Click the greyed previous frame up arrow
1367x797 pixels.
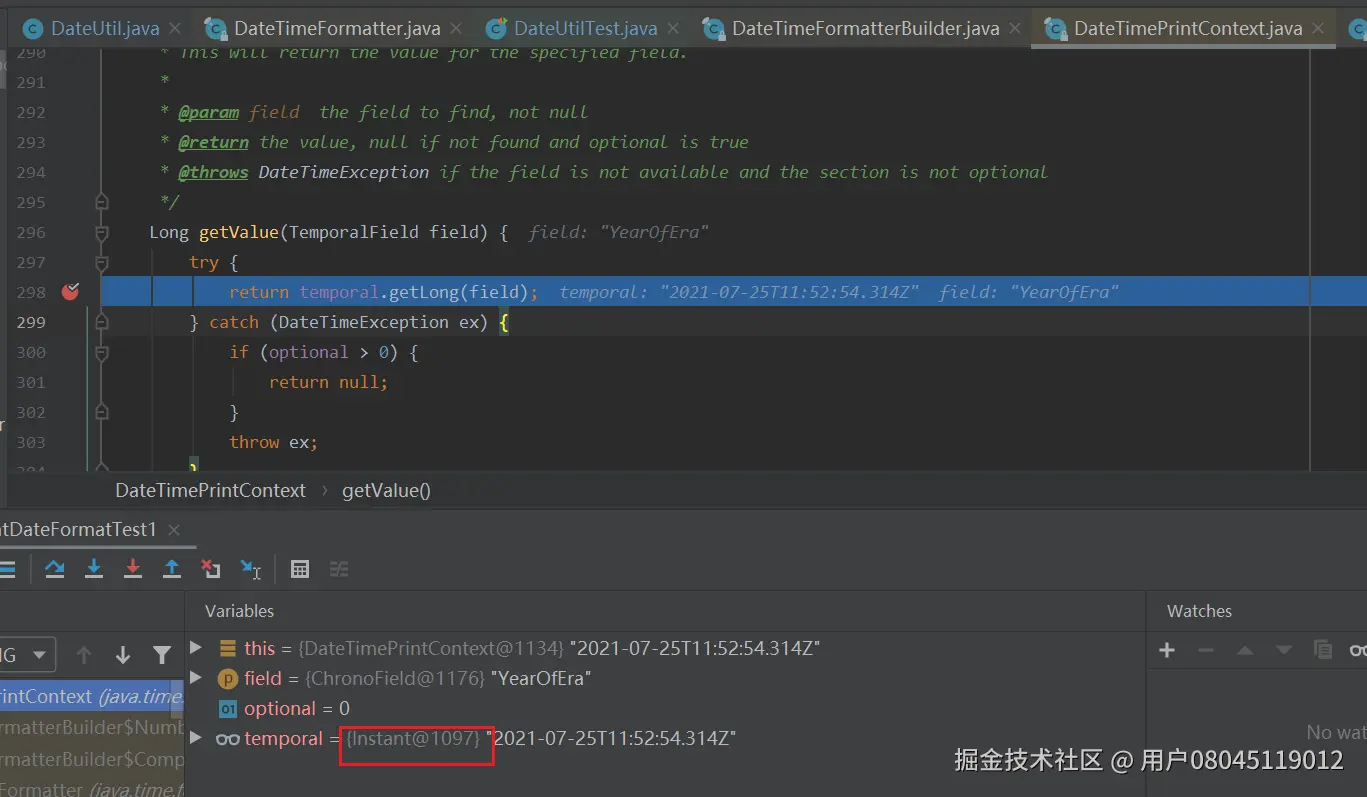click(84, 655)
